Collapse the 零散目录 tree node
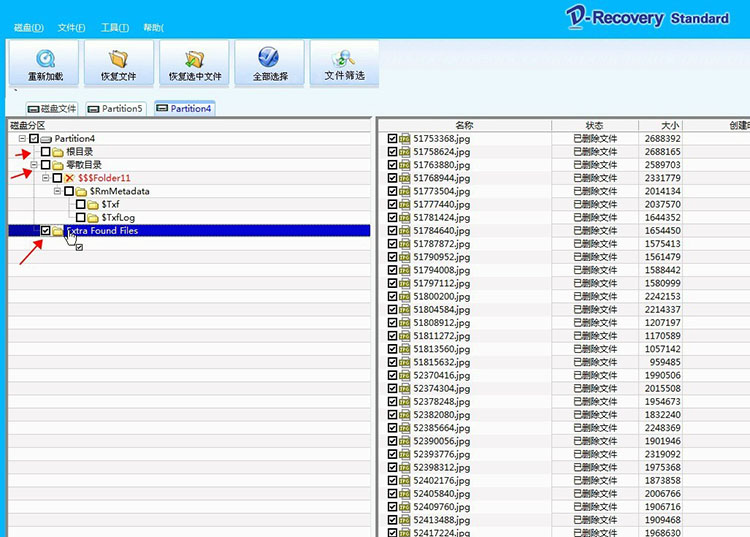The width and height of the screenshot is (750, 537). coord(34,165)
